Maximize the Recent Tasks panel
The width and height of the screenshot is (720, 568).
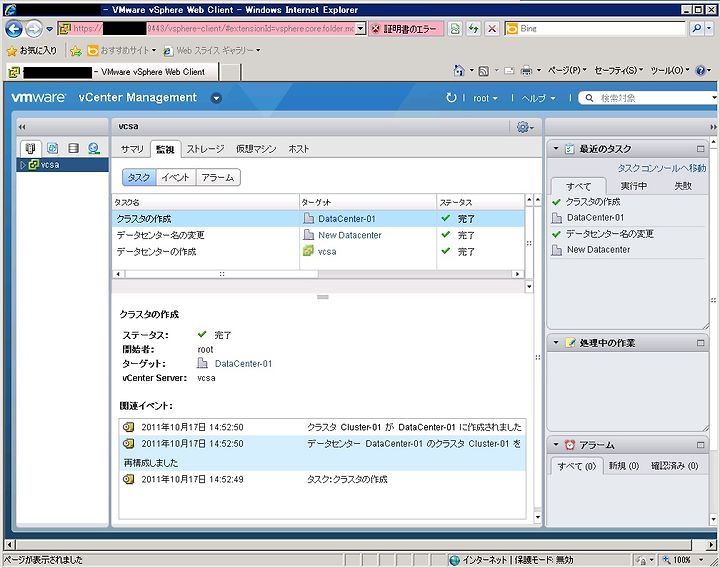click(700, 149)
